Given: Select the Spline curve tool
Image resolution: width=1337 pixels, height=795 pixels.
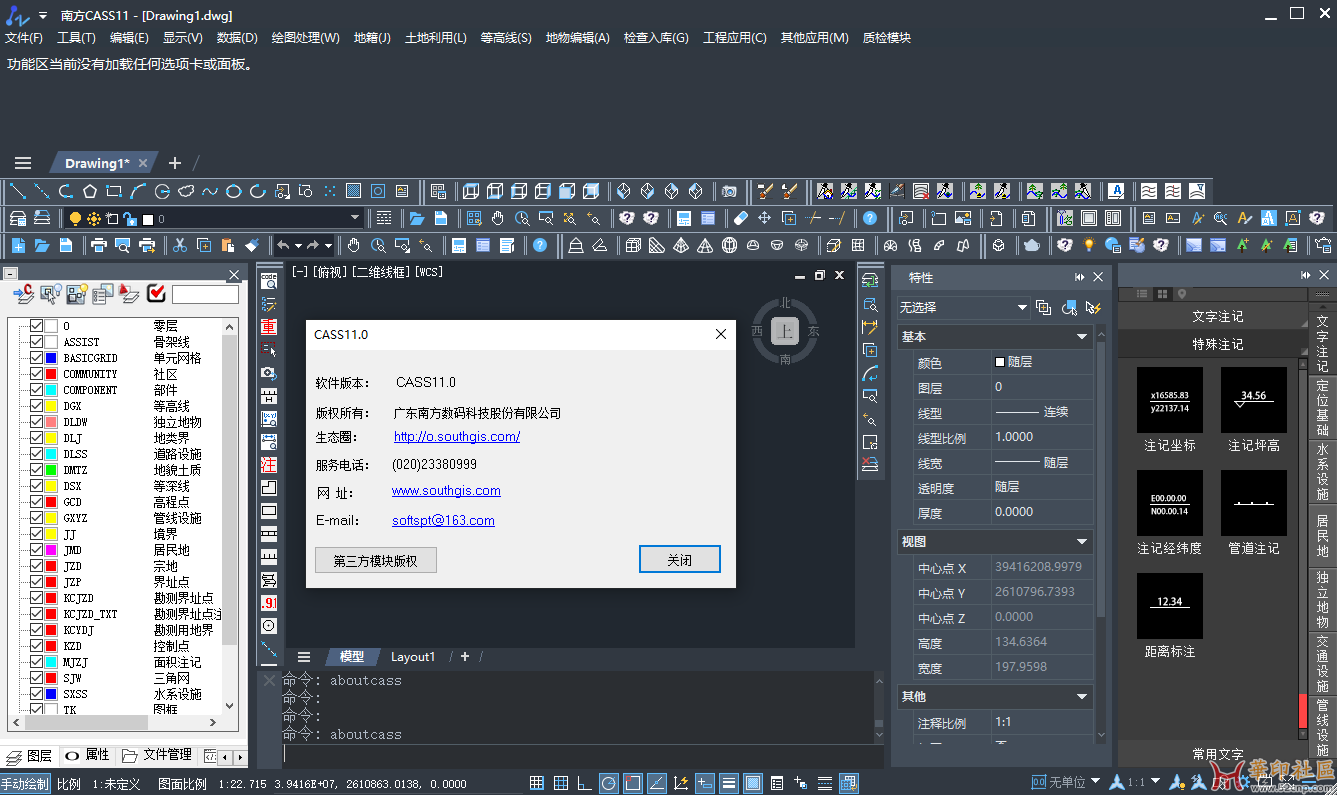Looking at the screenshot, I should pyautogui.click(x=210, y=191).
